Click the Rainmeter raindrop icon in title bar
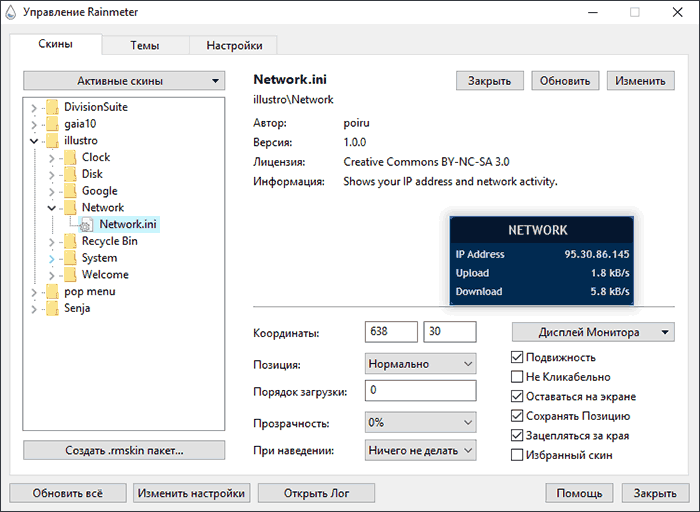 [10, 12]
